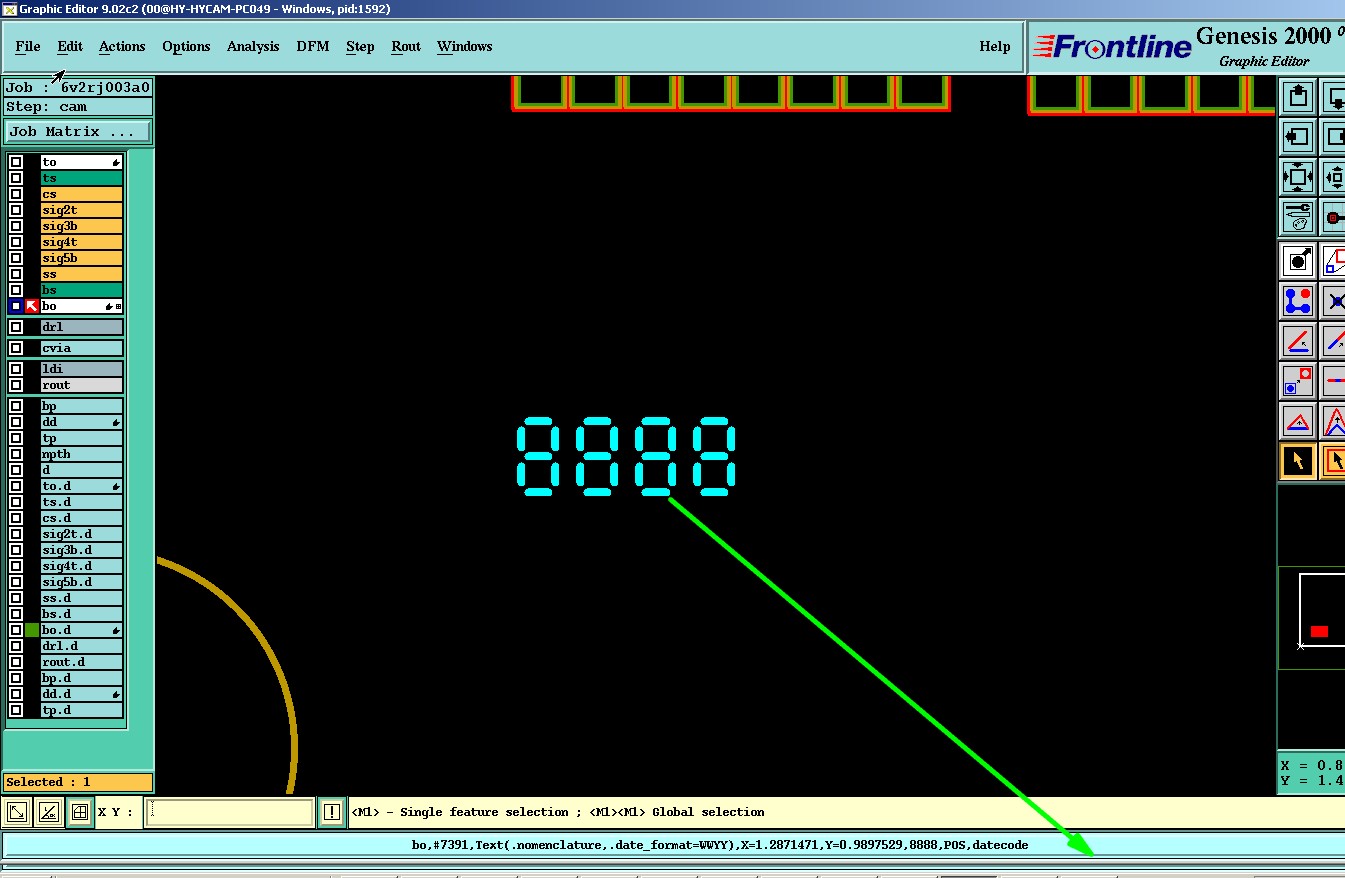Select the dd layer name
This screenshot has width=1345, height=878.
[82, 422]
